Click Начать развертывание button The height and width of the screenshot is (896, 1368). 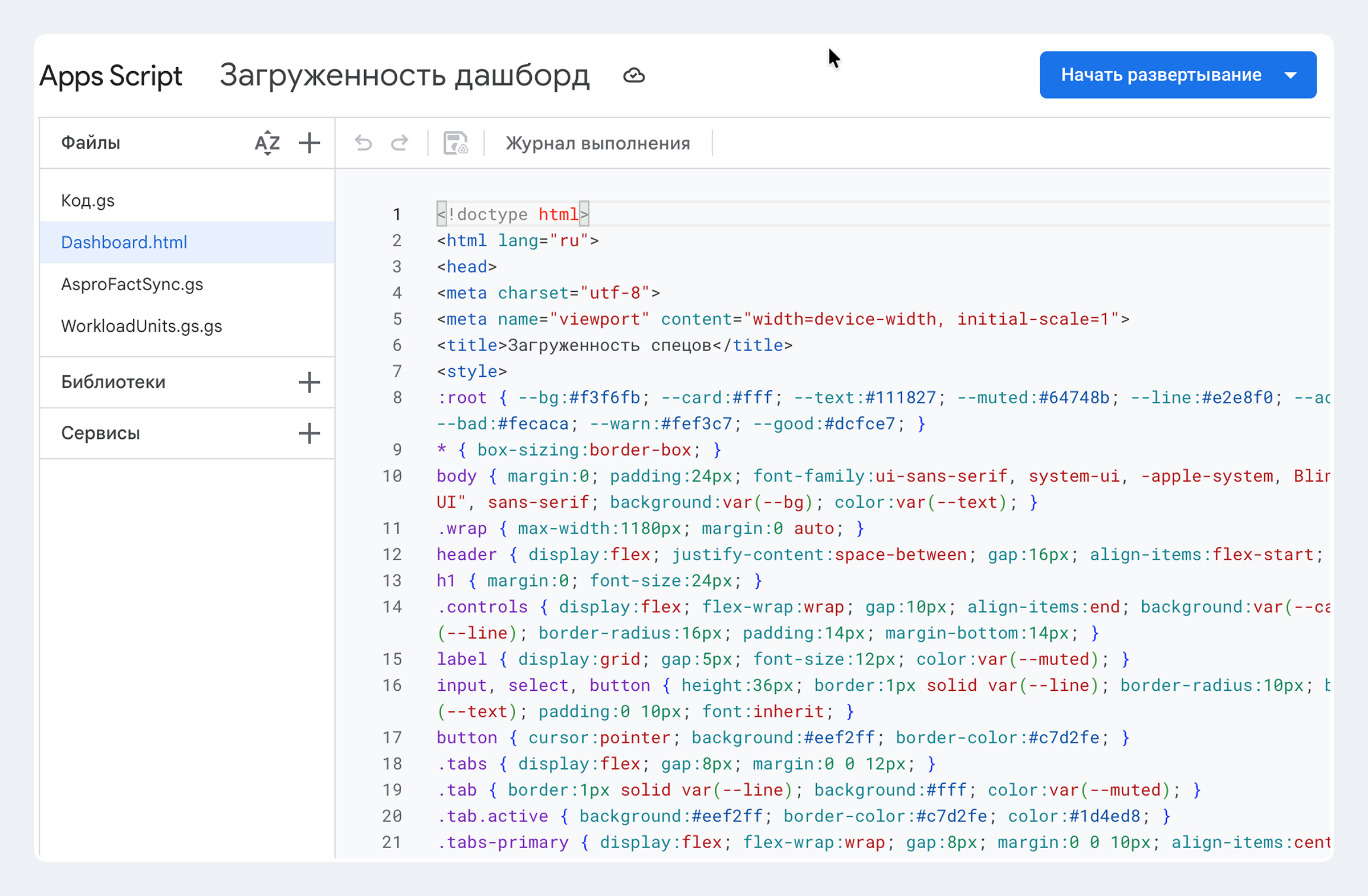pos(1161,75)
